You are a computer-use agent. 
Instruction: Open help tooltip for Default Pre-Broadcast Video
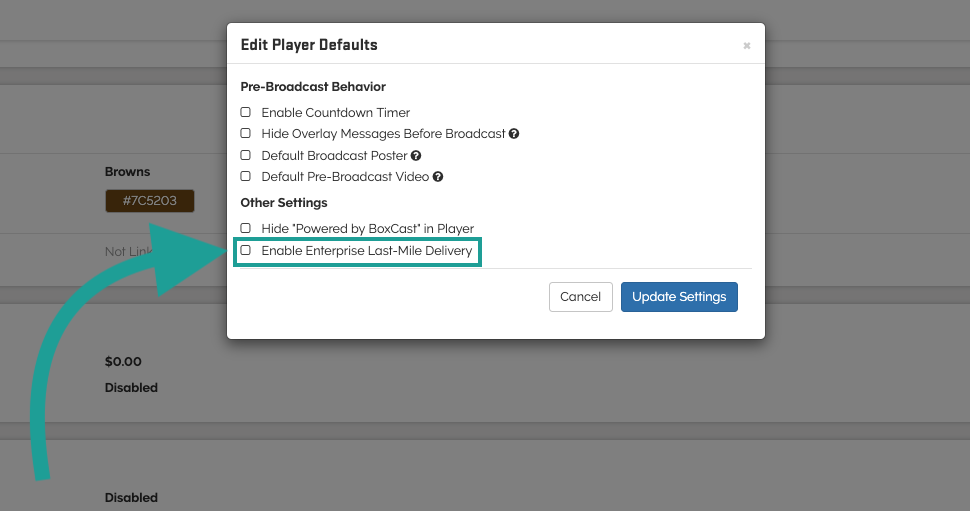click(x=438, y=177)
